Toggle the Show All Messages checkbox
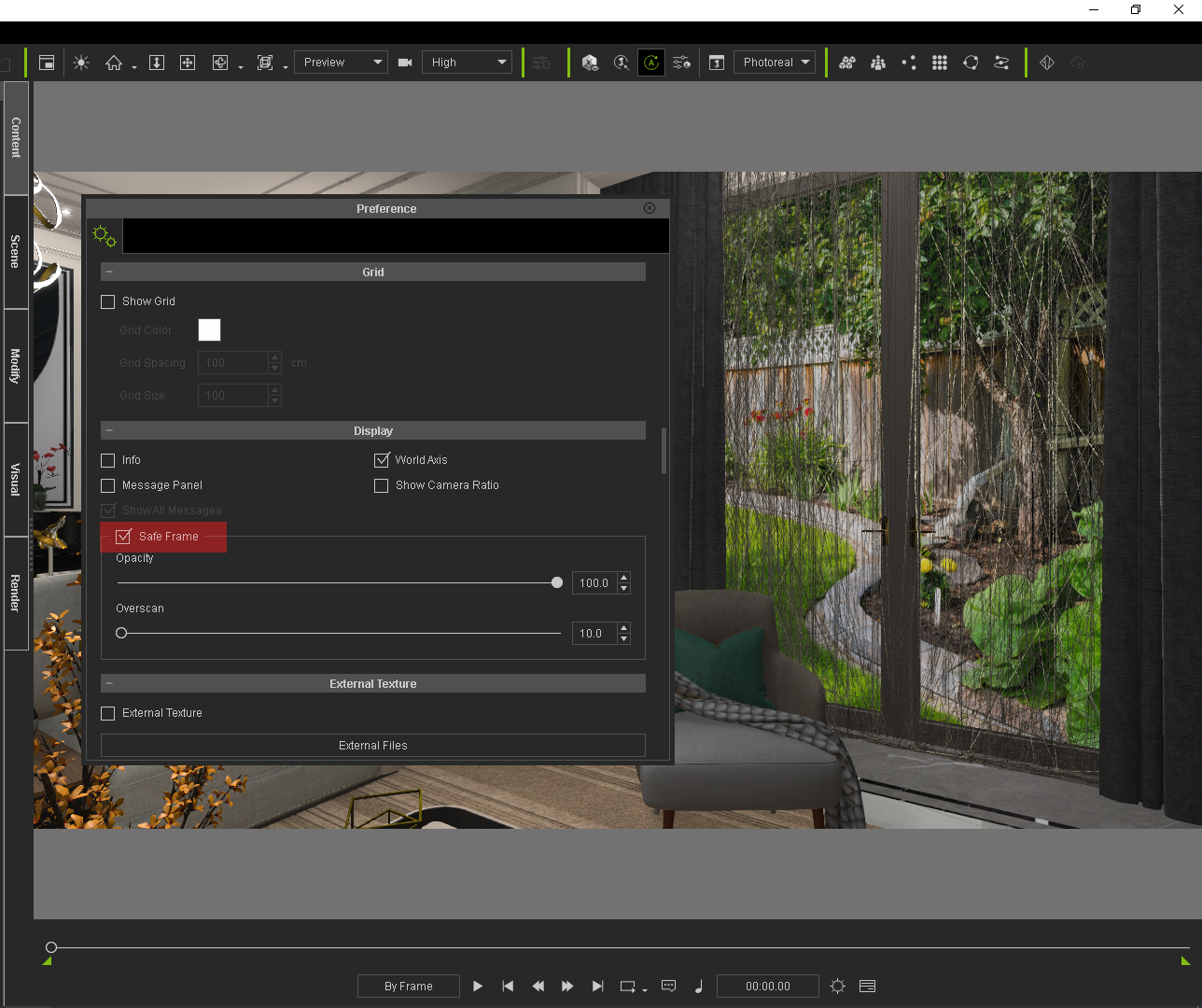Image resolution: width=1202 pixels, height=1008 pixels. 108,511
